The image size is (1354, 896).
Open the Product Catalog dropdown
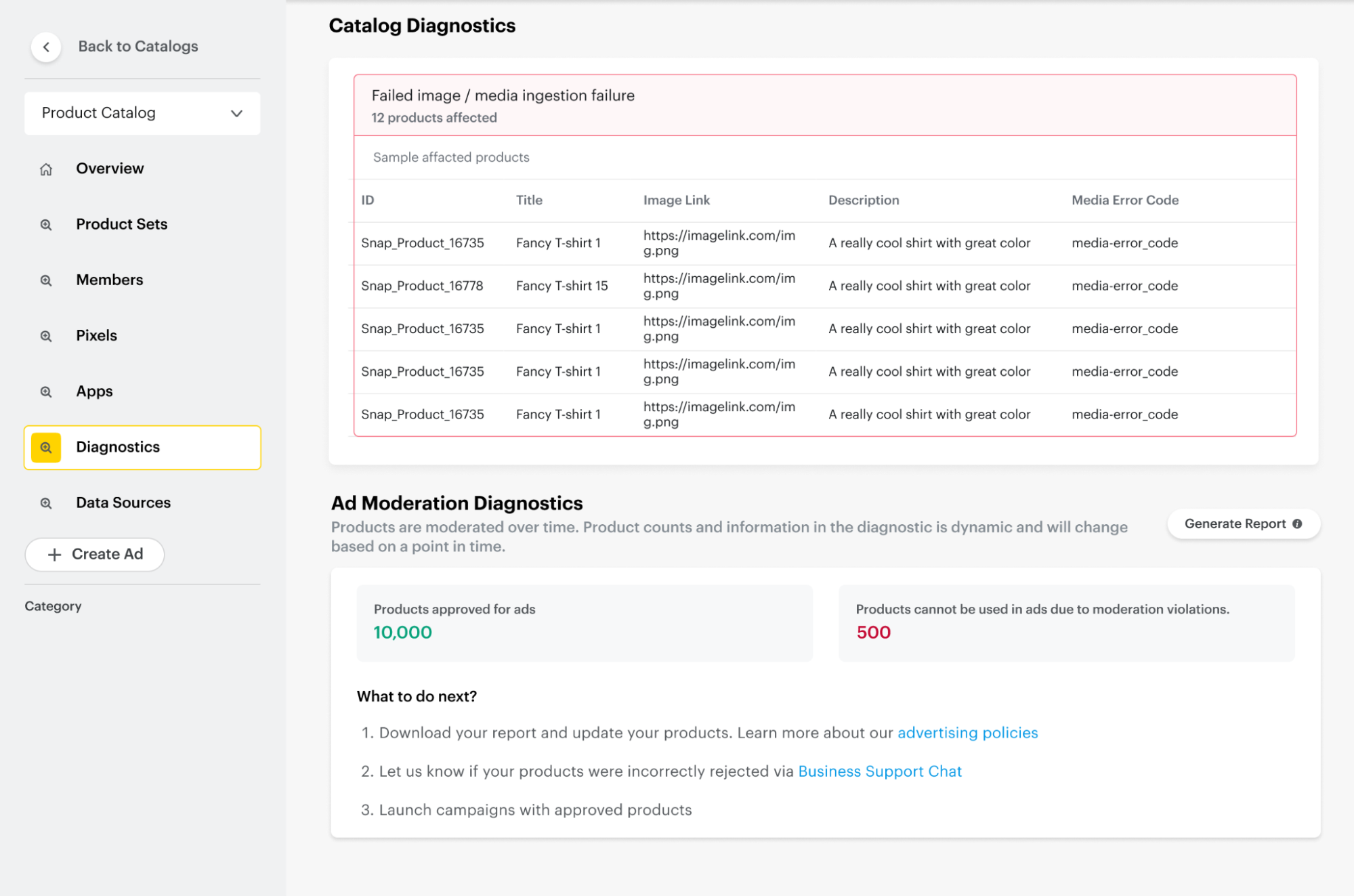pos(142,113)
